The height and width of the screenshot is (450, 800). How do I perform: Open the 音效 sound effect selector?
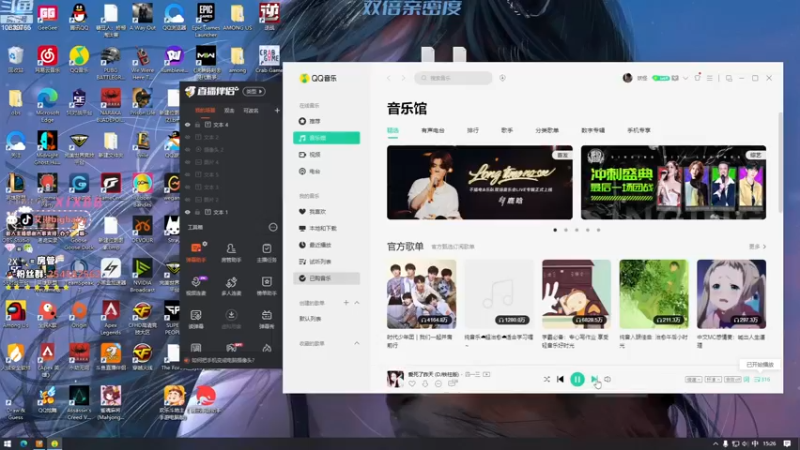pyautogui.click(x=733, y=380)
